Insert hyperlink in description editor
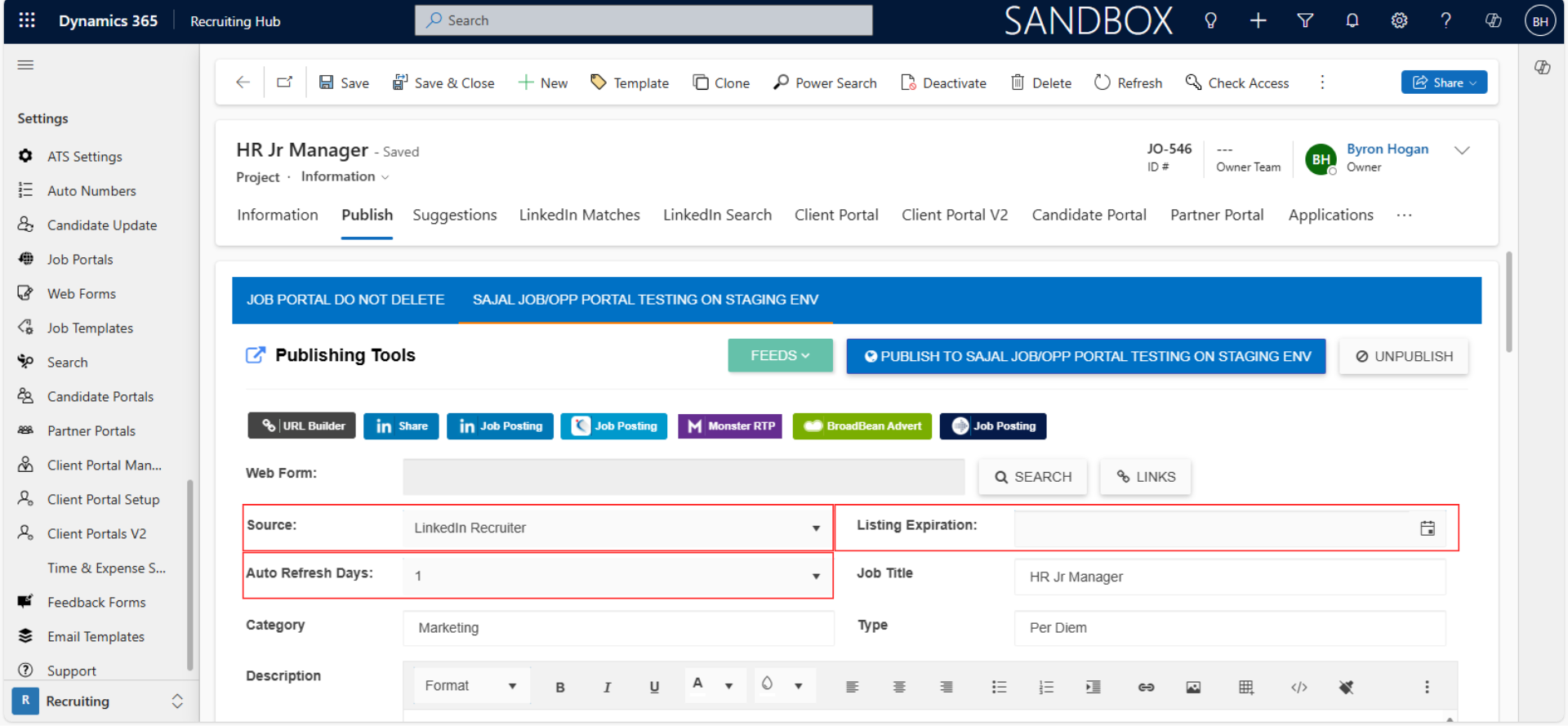 click(x=1146, y=687)
